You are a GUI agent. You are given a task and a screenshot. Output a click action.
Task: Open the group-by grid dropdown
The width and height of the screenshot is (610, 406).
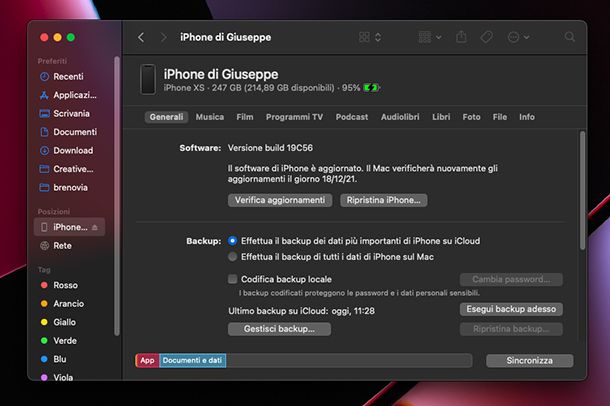point(430,37)
